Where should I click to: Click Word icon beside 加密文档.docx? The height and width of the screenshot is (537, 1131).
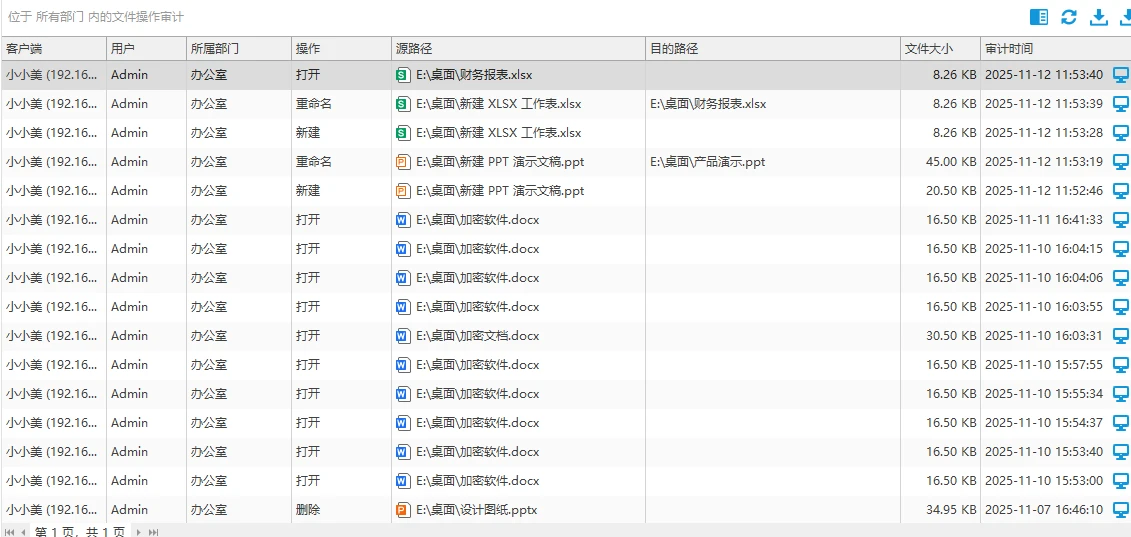pyautogui.click(x=402, y=336)
